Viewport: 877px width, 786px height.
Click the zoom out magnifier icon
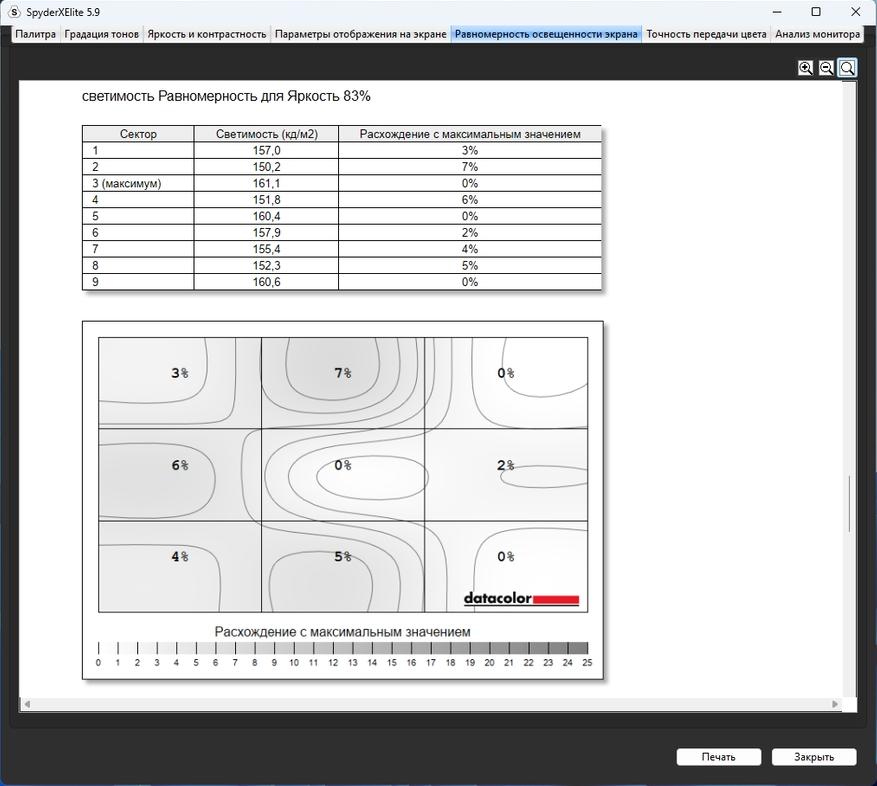(826, 68)
